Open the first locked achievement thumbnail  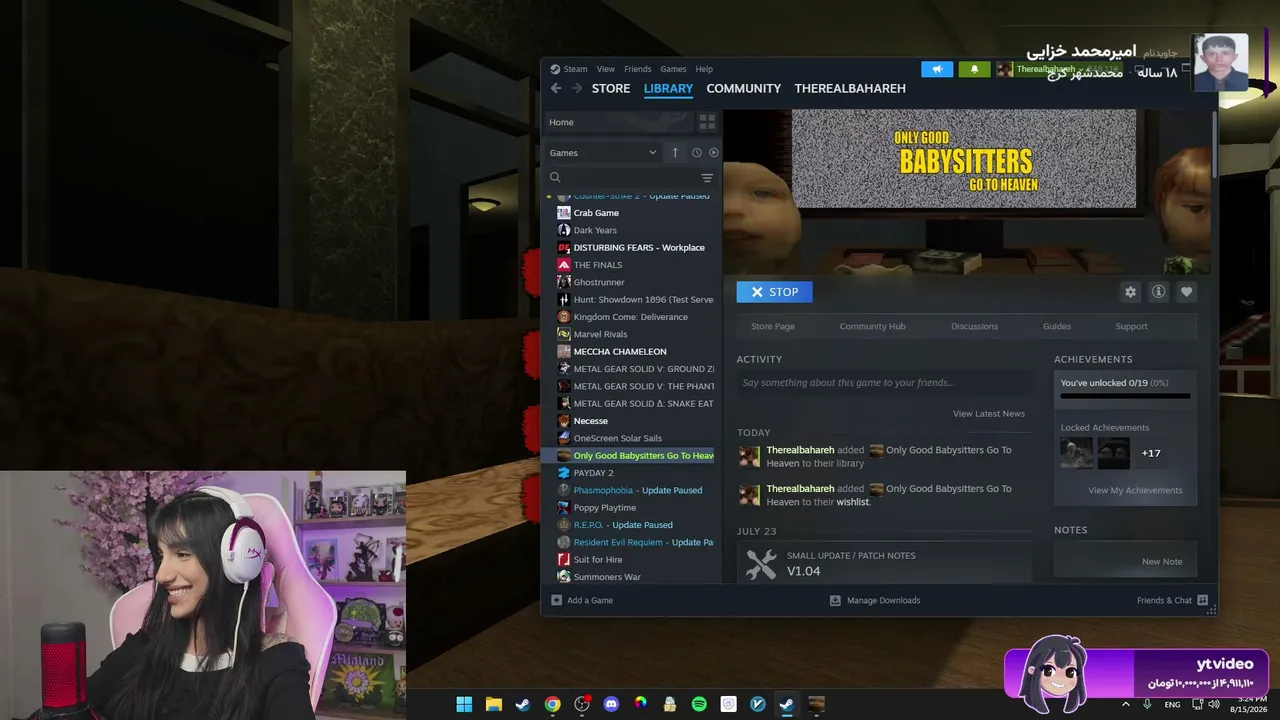point(1077,453)
